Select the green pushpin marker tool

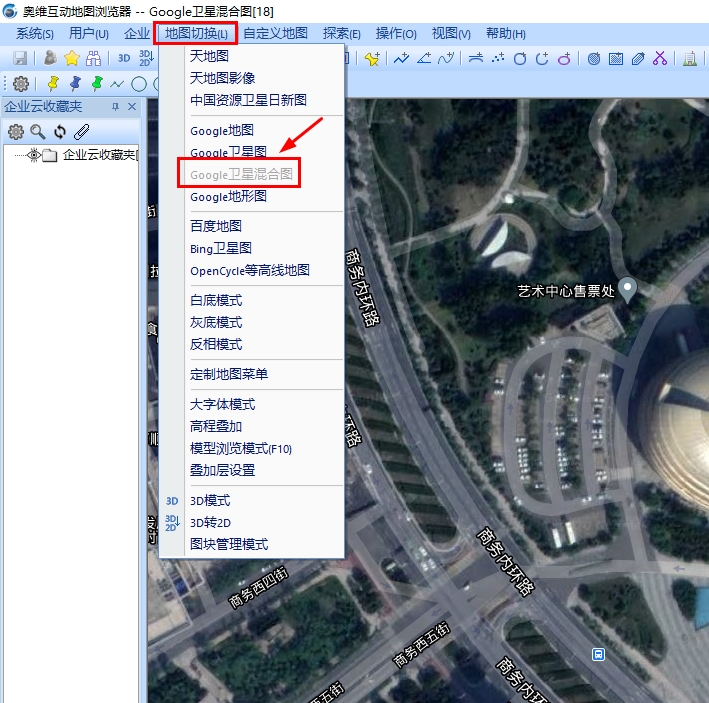97,84
